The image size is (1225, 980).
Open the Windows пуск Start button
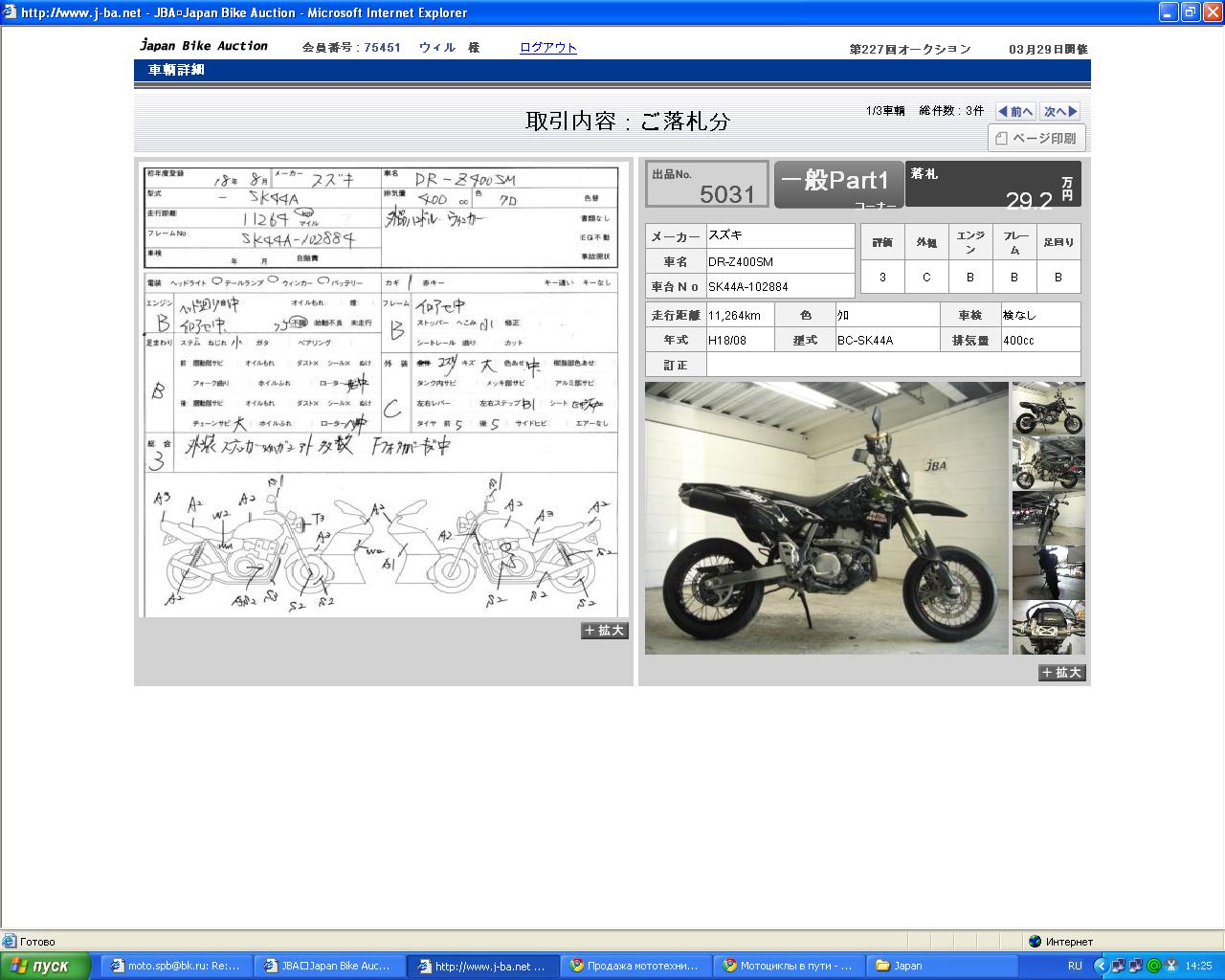pos(45,966)
